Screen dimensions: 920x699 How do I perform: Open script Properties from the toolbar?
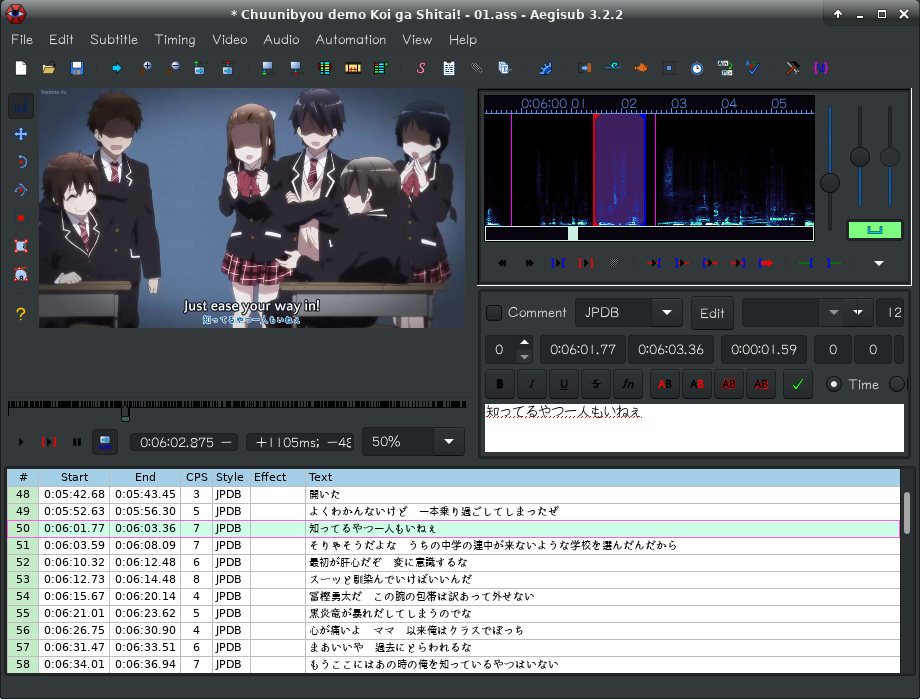449,68
